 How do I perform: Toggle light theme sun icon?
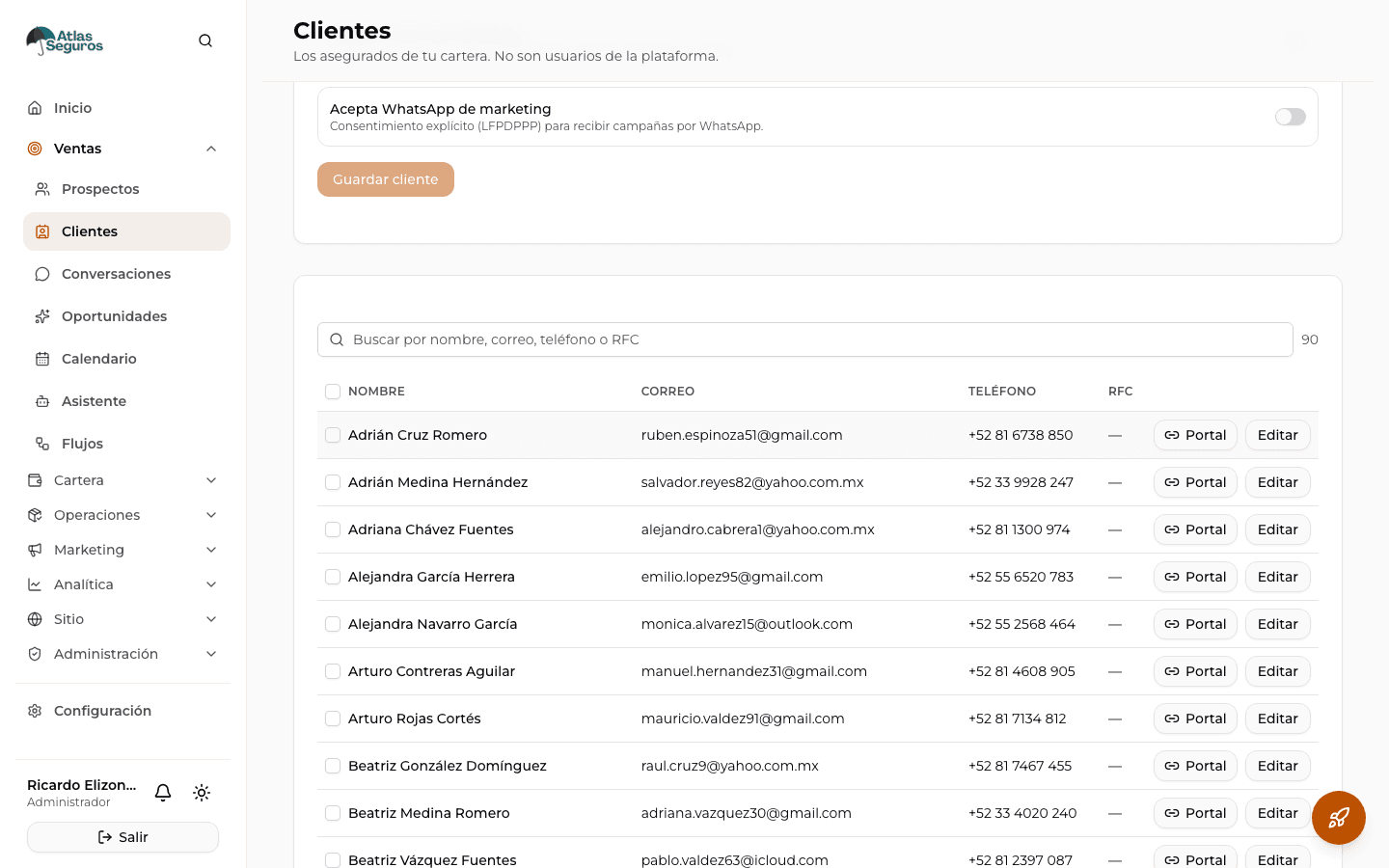tap(202, 793)
